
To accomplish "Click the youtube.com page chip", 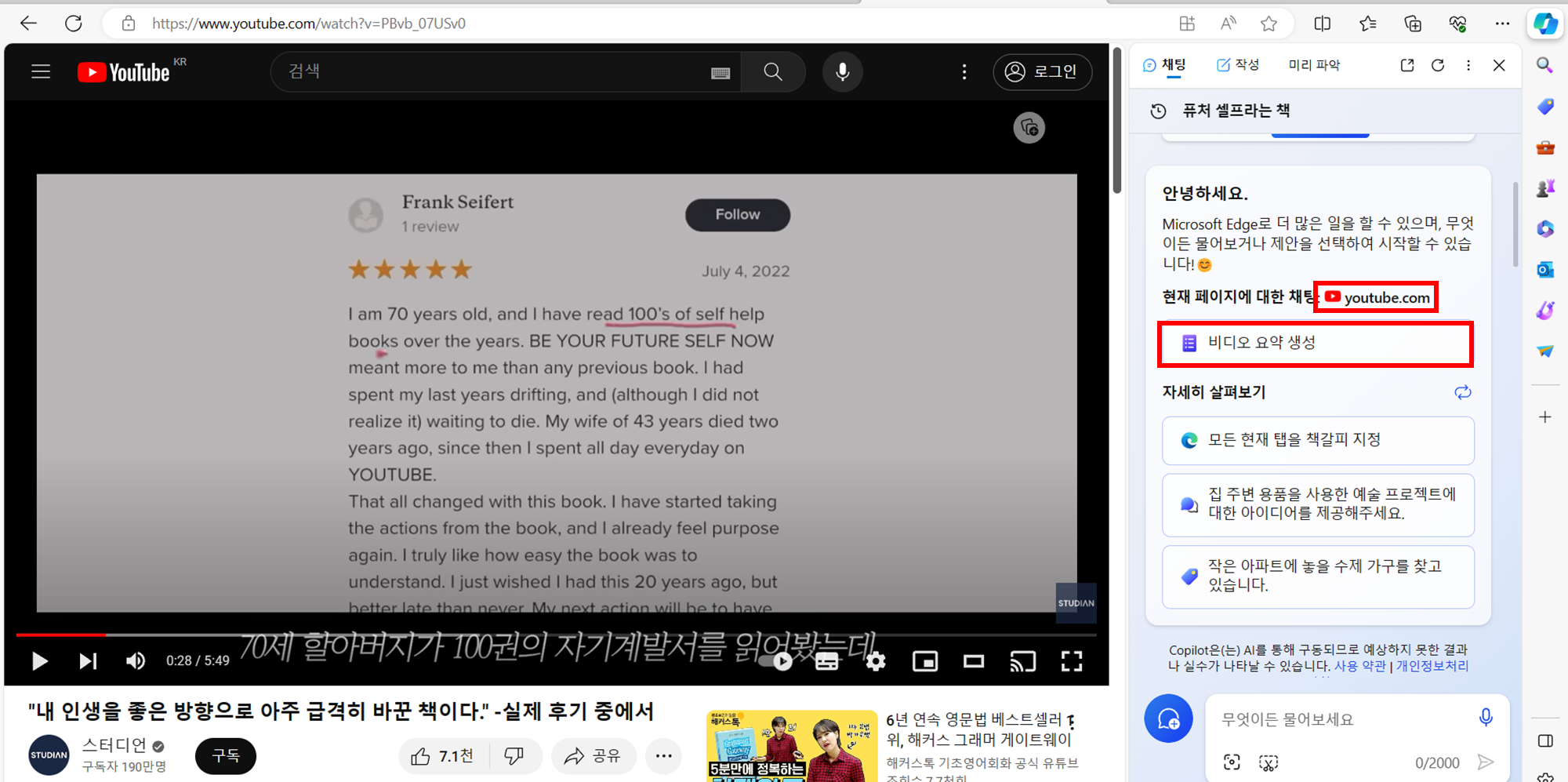I will pos(1377,297).
